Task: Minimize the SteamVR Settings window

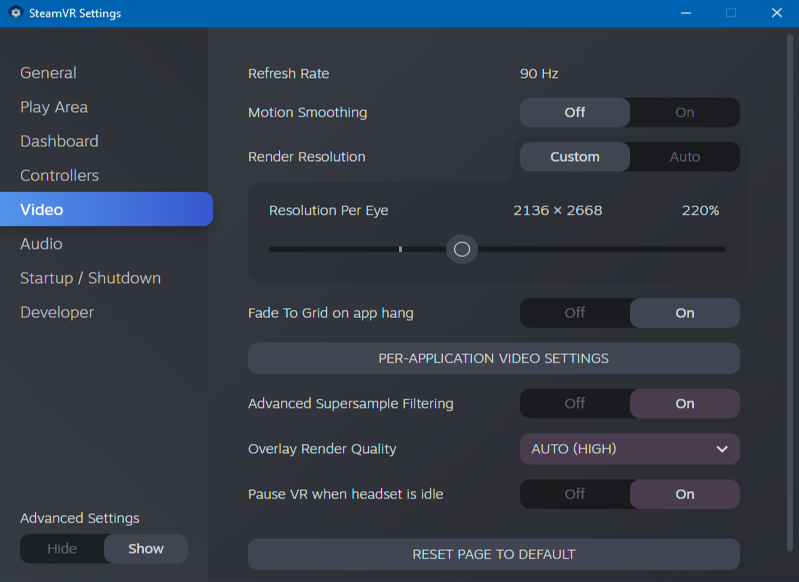Action: click(x=686, y=13)
